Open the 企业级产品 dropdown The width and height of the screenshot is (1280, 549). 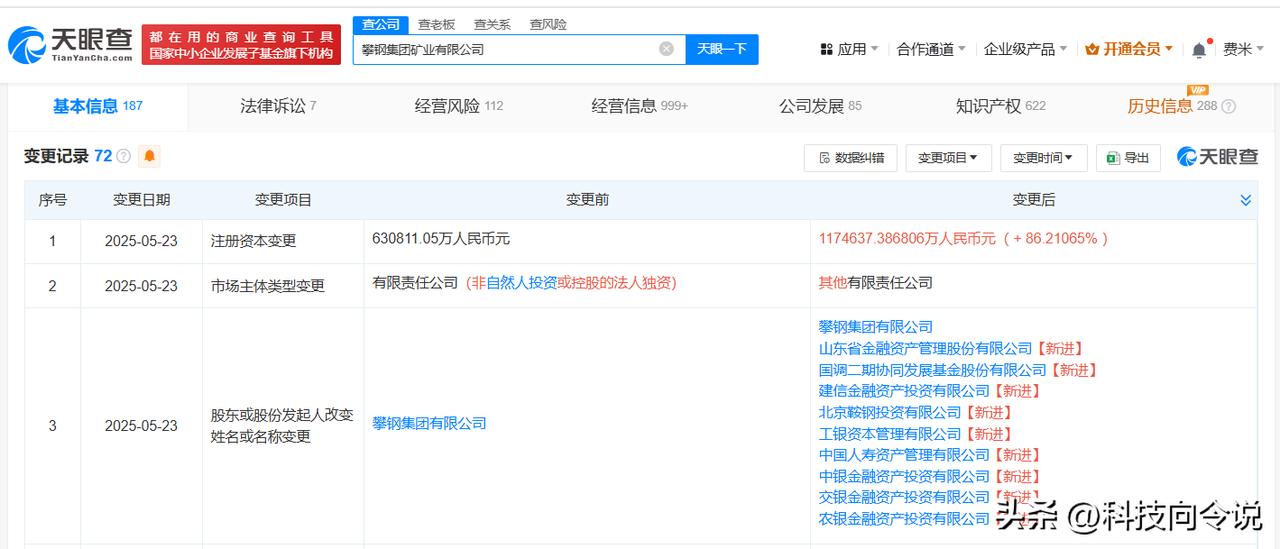tap(1025, 49)
